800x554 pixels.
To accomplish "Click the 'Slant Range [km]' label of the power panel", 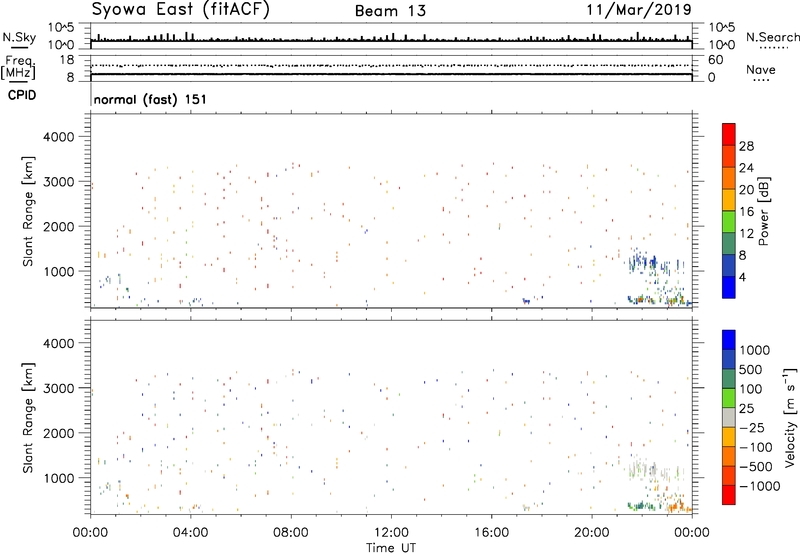I will [x=28, y=211].
